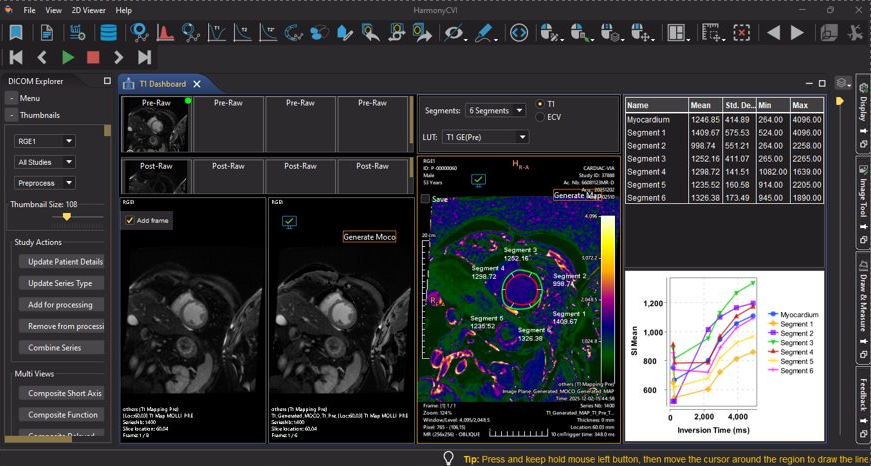Image resolution: width=871 pixels, height=466 pixels.
Task: Expand the LUT T1 GE(Pre) dropdown
Action: pyautogui.click(x=486, y=137)
